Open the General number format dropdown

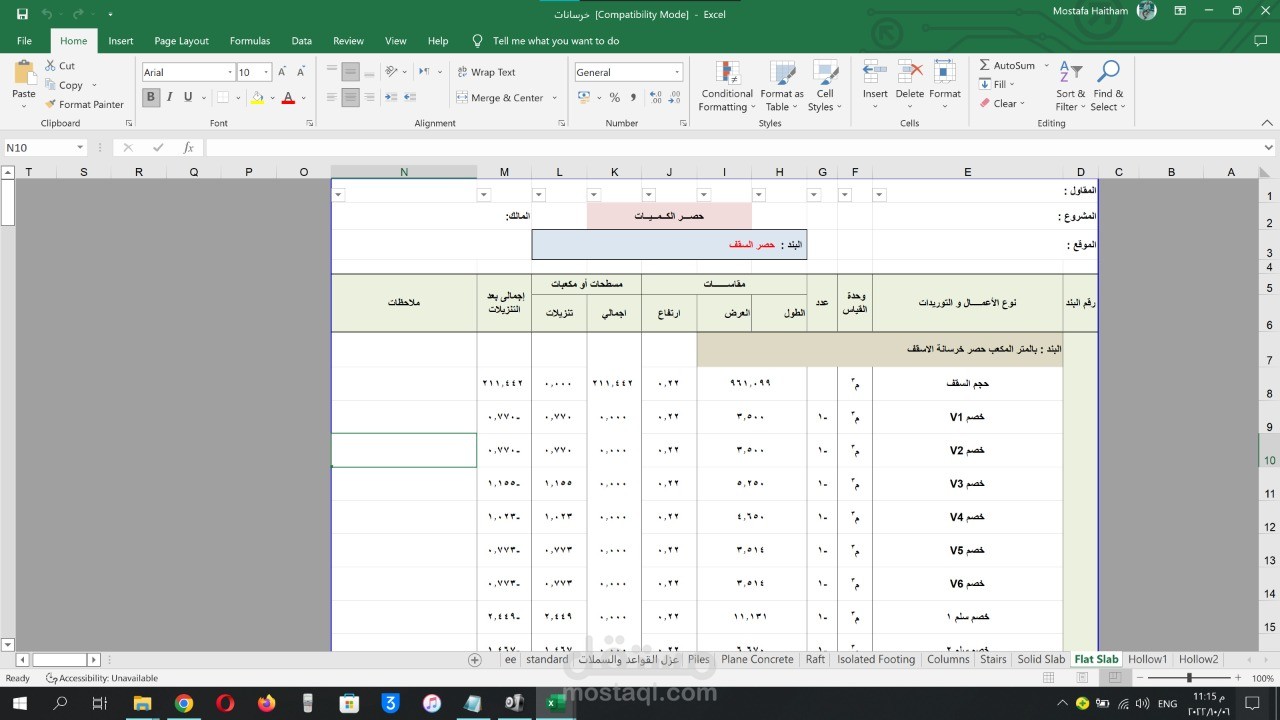point(677,72)
